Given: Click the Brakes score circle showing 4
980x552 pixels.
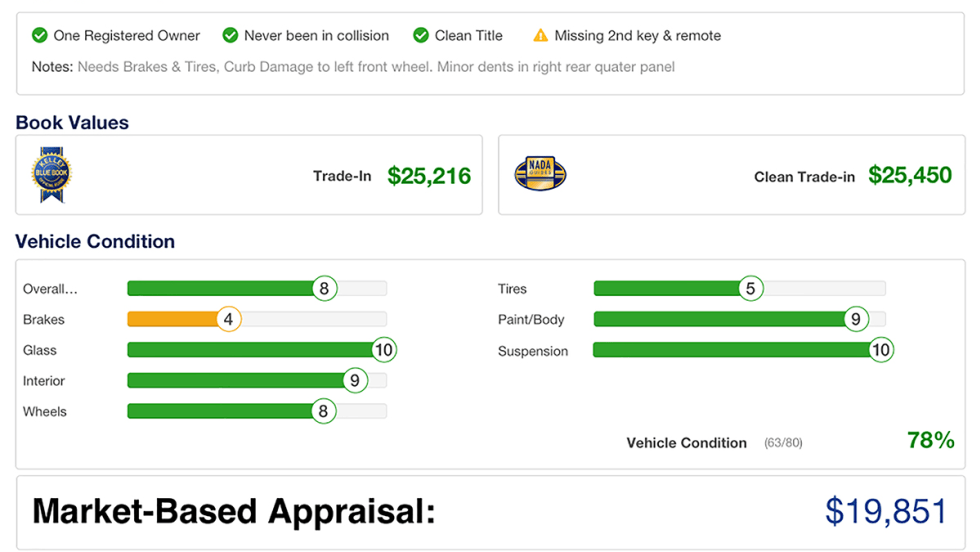Looking at the screenshot, I should [229, 320].
